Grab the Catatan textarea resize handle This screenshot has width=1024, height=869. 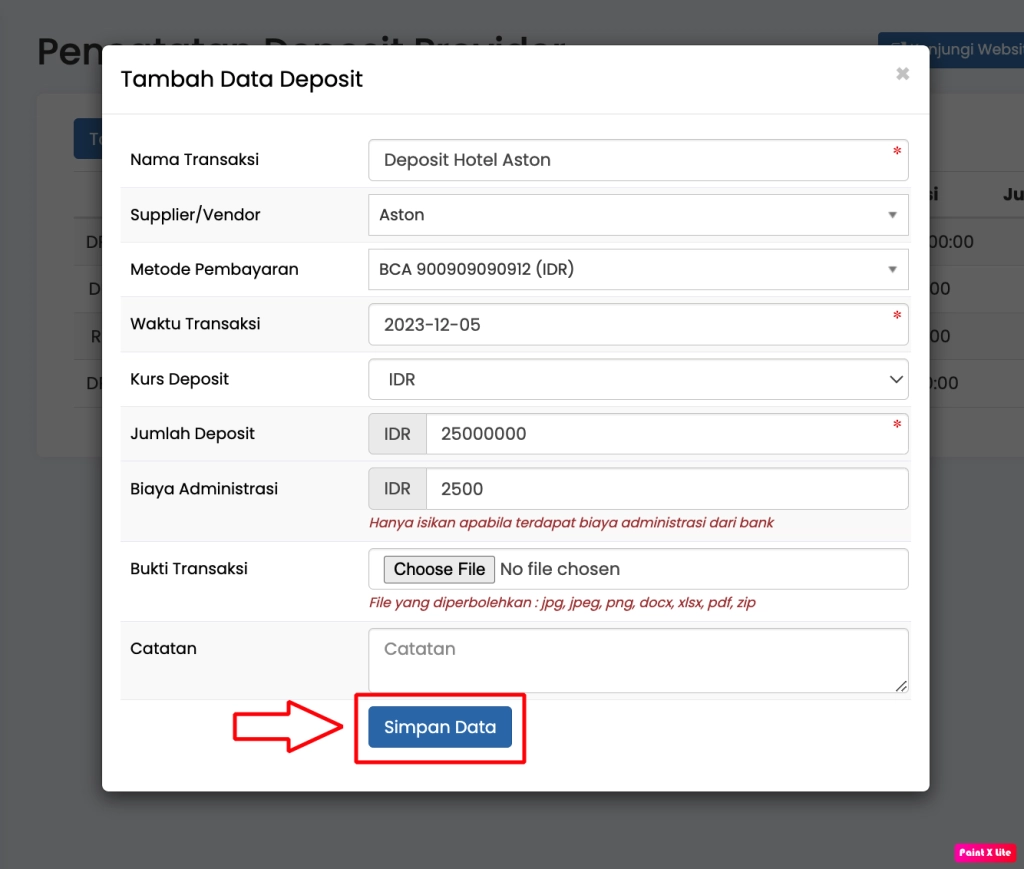click(902, 686)
